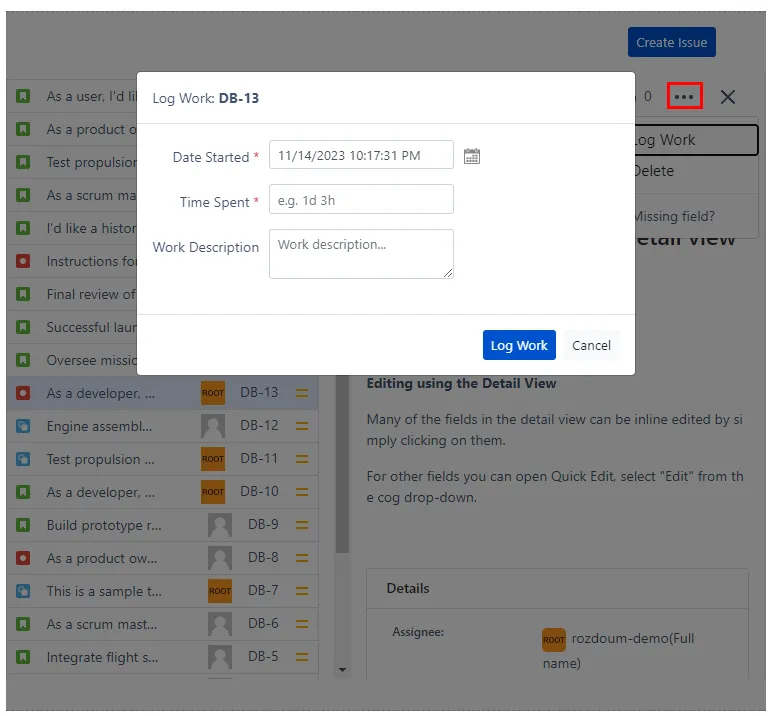Open the 'Final review of' issue row

72,294
